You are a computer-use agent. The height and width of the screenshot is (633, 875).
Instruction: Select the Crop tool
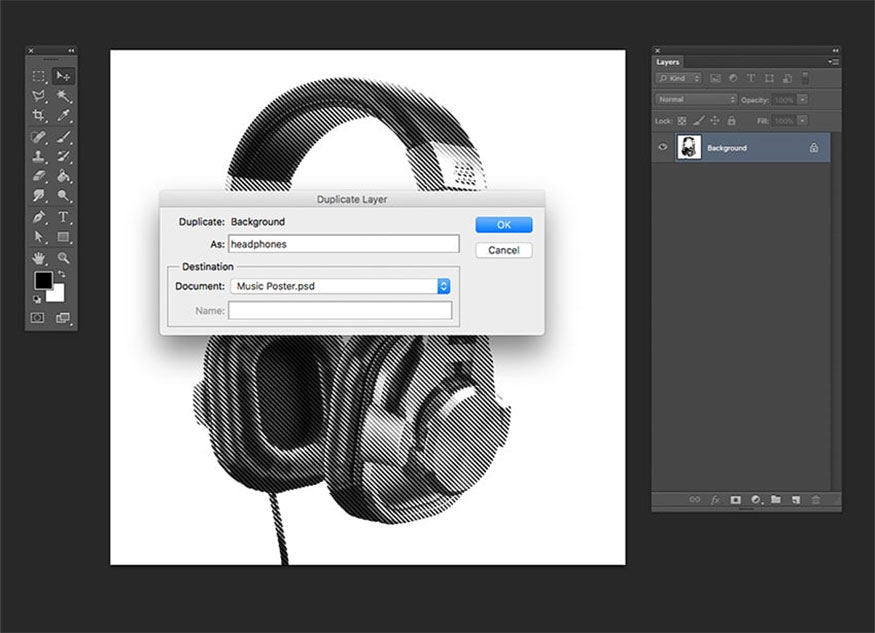39,116
